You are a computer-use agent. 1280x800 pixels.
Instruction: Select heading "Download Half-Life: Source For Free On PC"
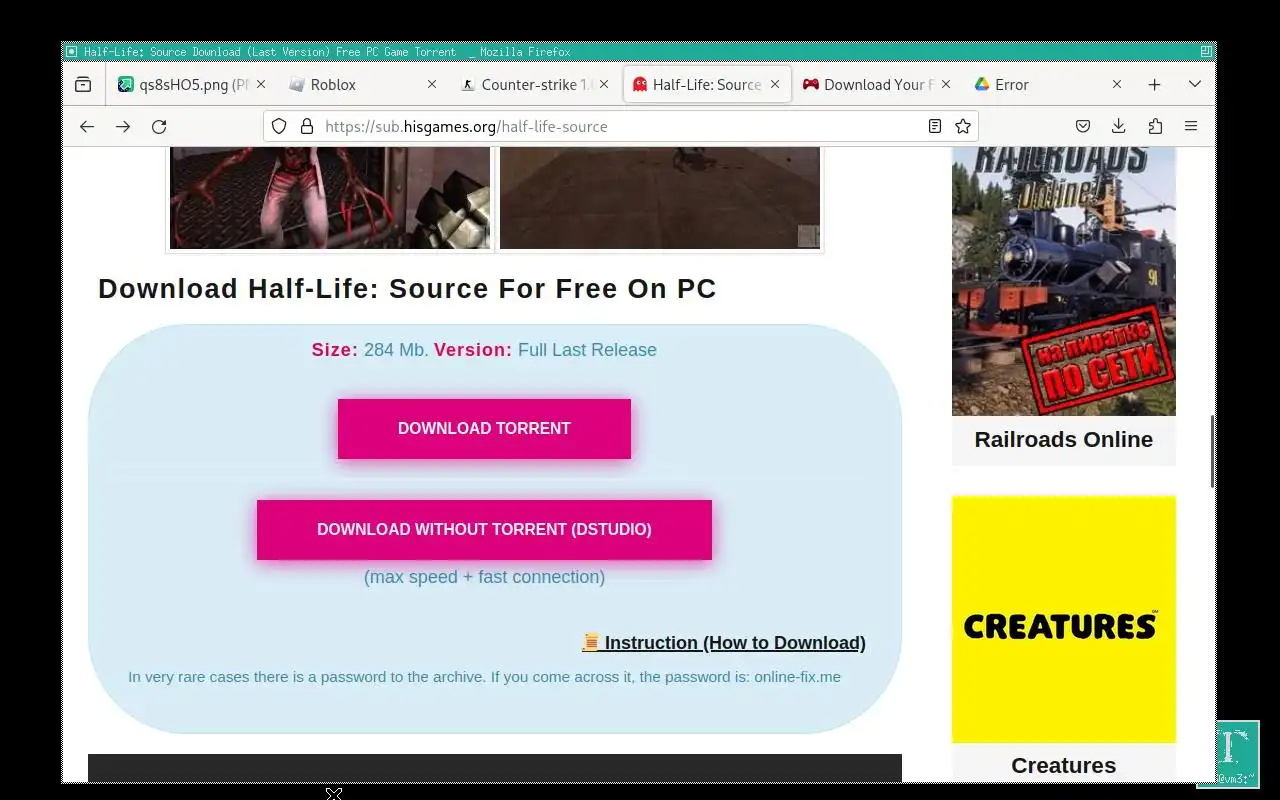pyautogui.click(x=407, y=289)
